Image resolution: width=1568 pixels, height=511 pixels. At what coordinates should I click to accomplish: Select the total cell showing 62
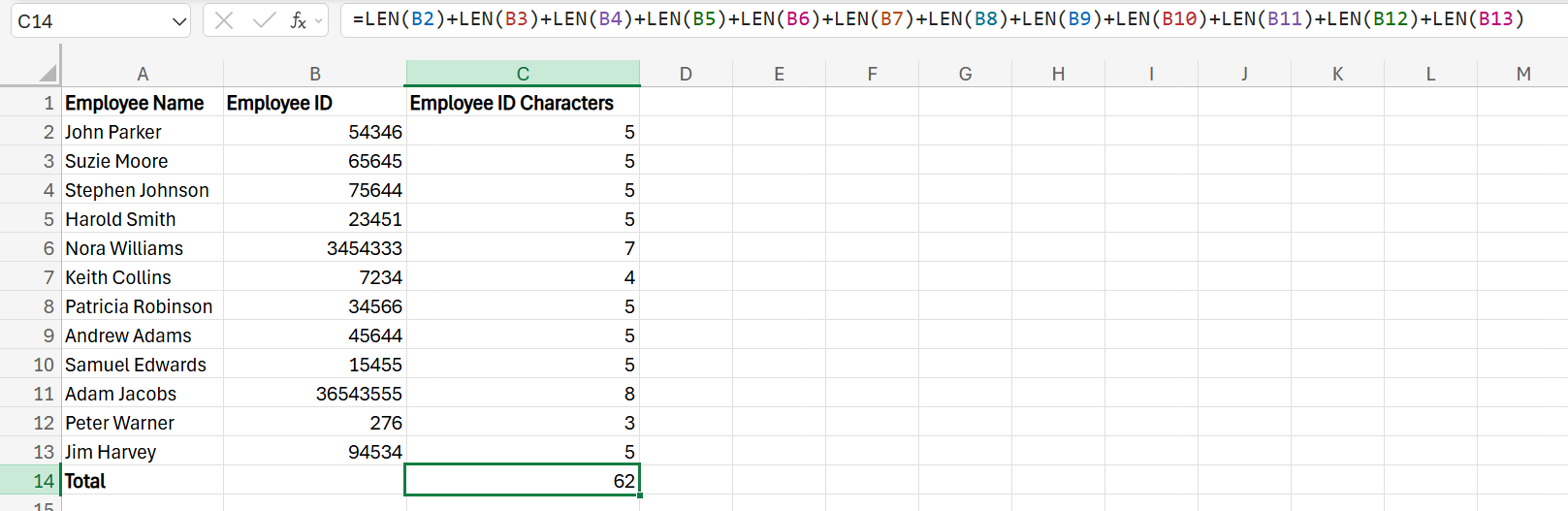click(x=523, y=481)
